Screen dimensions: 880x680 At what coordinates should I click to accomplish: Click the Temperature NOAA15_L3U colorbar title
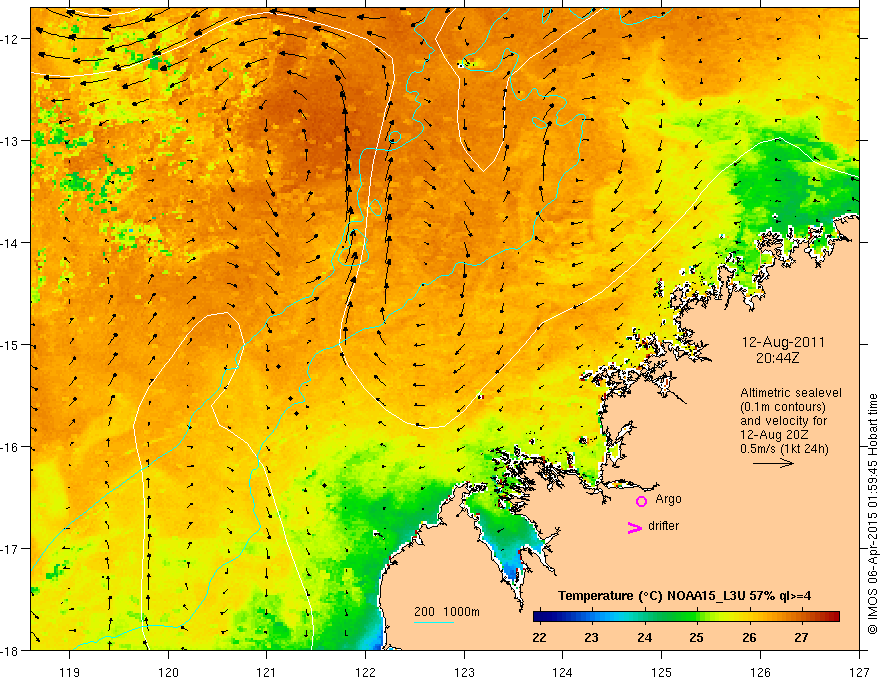click(684, 596)
